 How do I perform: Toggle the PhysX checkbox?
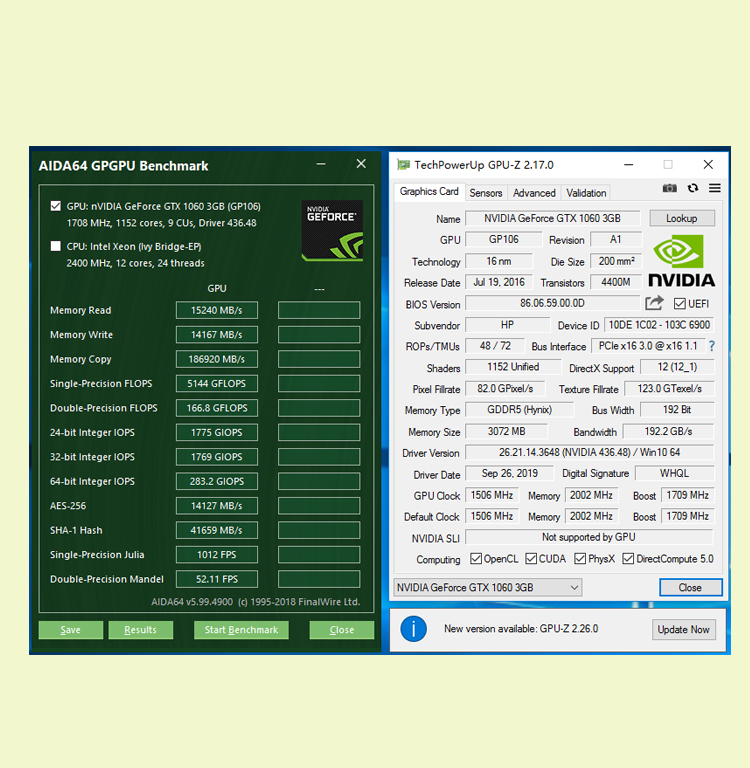point(580,559)
